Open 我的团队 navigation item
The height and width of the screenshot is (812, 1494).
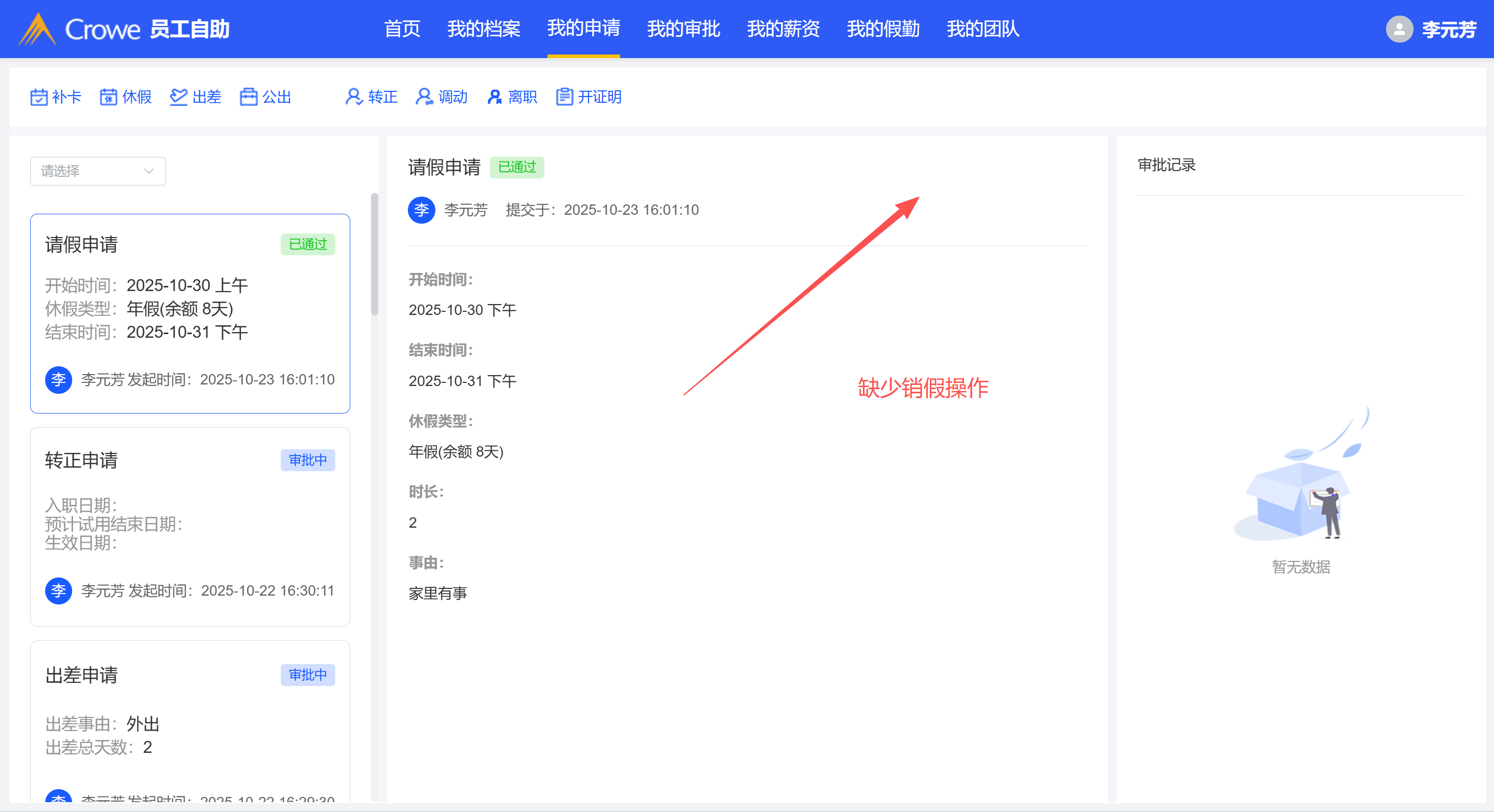[x=982, y=29]
